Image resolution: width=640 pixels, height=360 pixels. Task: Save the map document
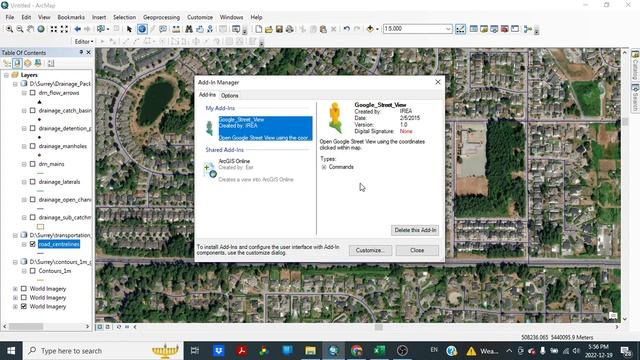point(279,29)
